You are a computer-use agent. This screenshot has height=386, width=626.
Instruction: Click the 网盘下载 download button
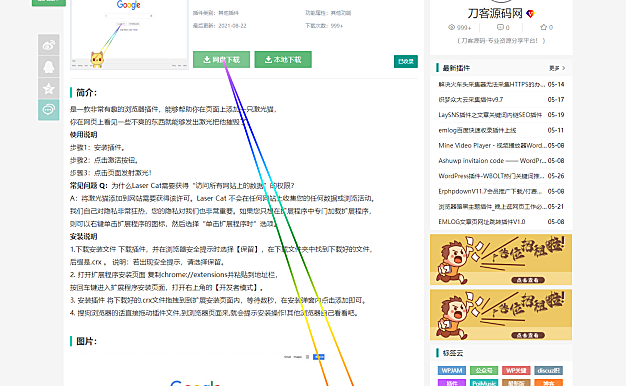point(222,59)
